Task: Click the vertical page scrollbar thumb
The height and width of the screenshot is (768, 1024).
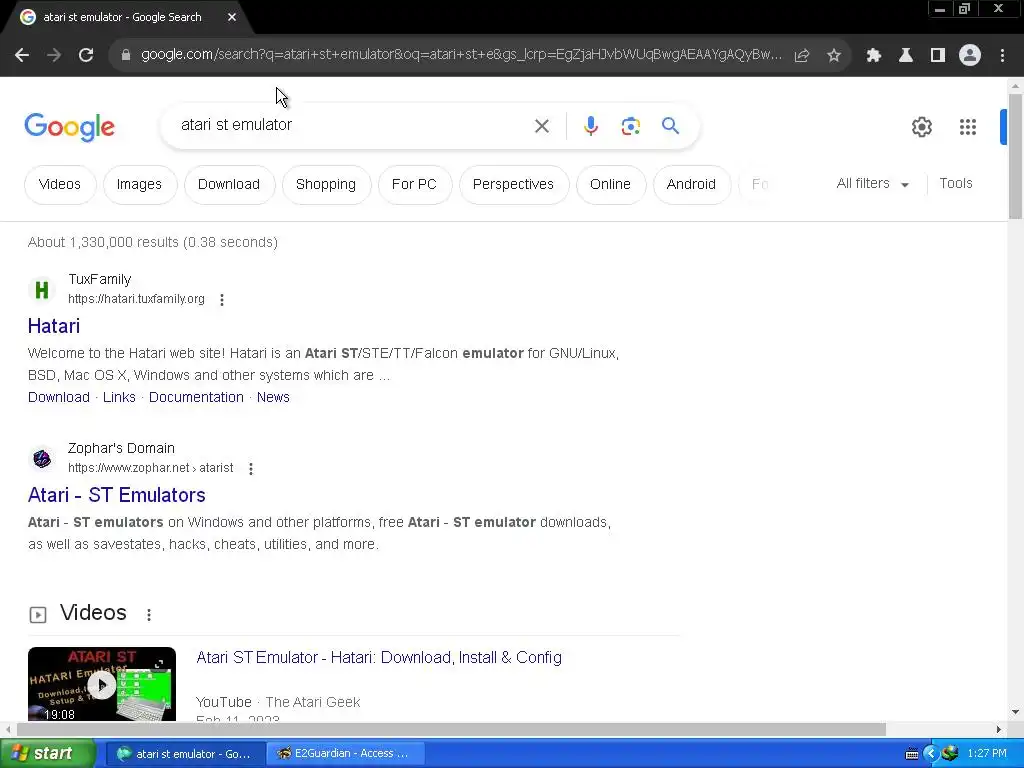Action: tap(1016, 156)
